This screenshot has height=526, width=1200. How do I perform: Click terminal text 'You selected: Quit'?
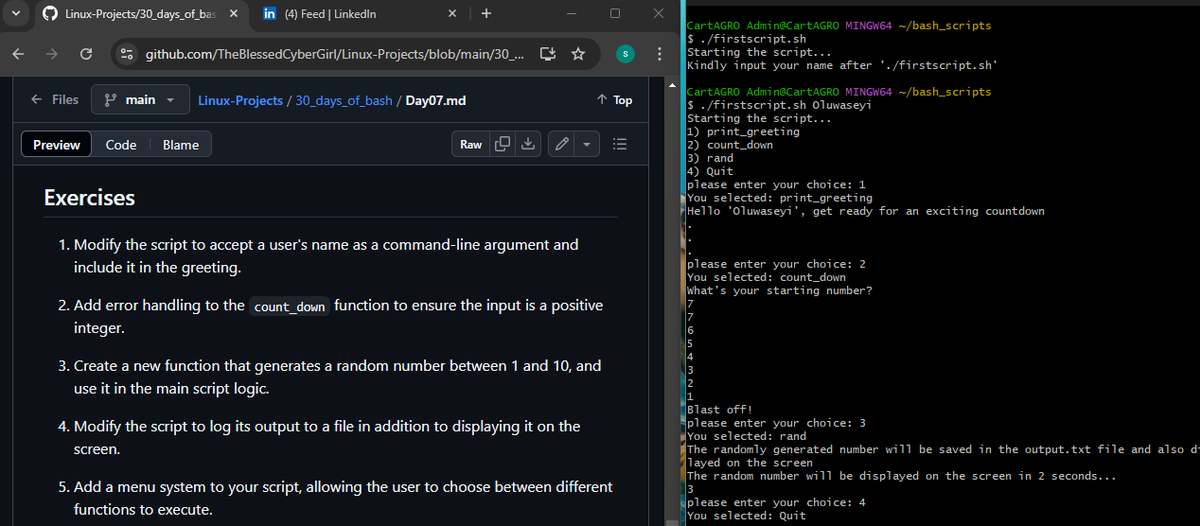coord(746,515)
